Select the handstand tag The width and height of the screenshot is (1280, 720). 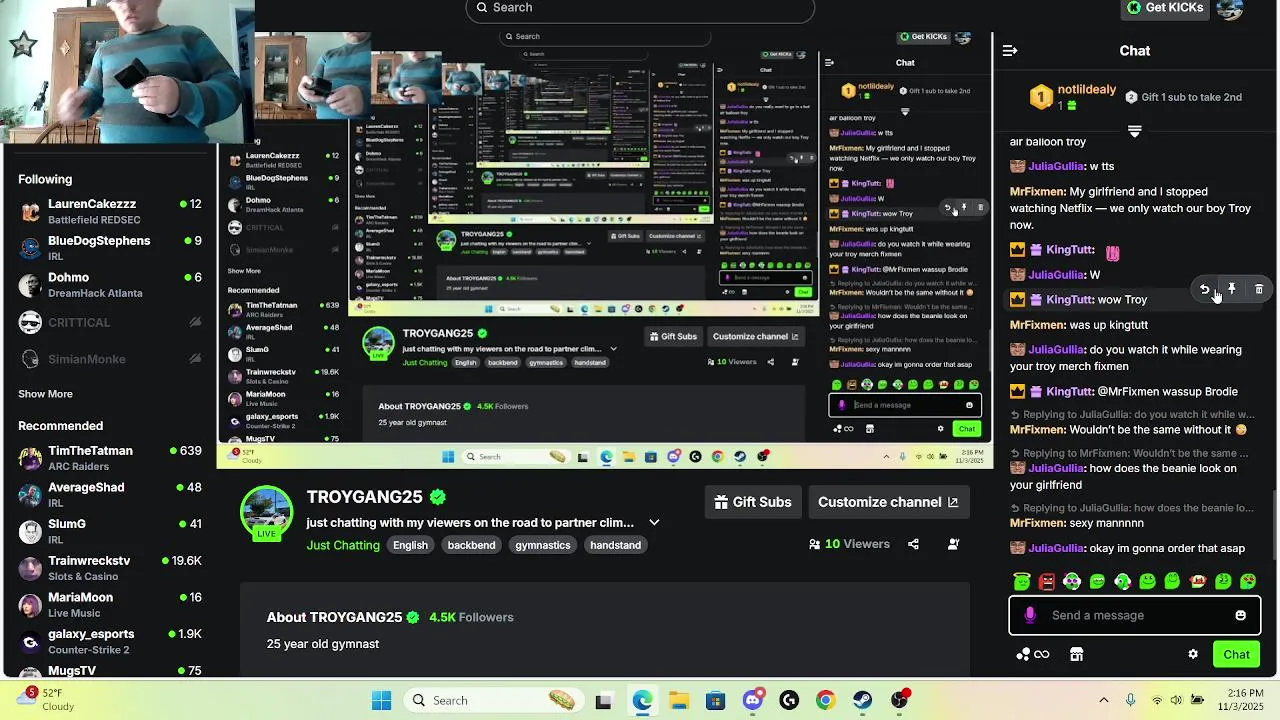coord(615,545)
